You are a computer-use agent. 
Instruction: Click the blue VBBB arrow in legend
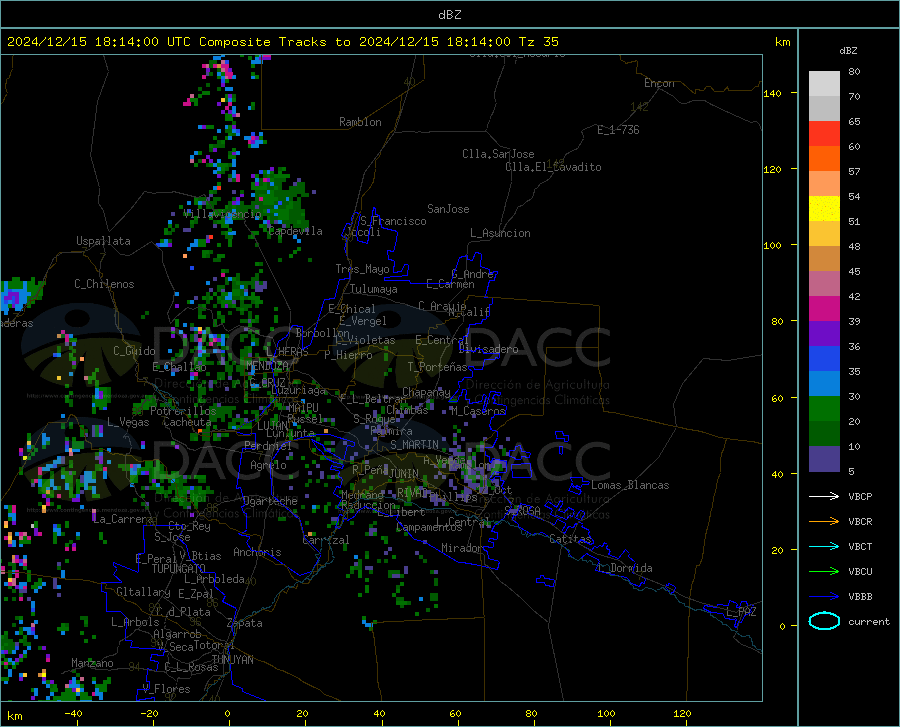(x=824, y=597)
